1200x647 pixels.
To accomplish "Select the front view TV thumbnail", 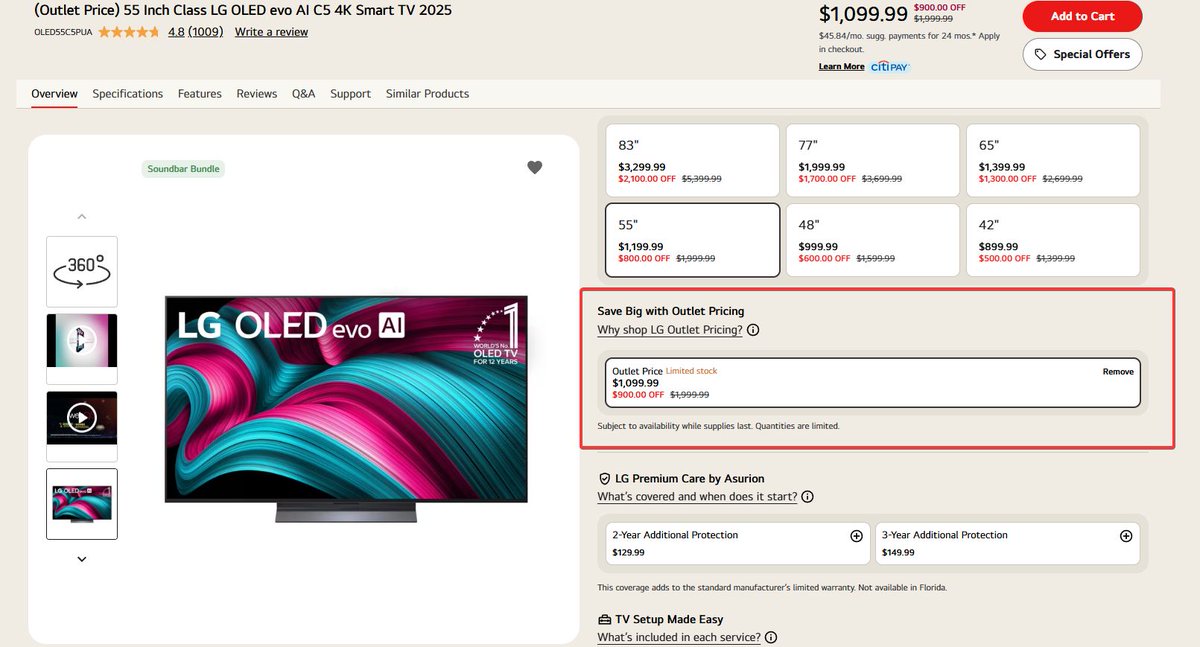I will click(82, 504).
